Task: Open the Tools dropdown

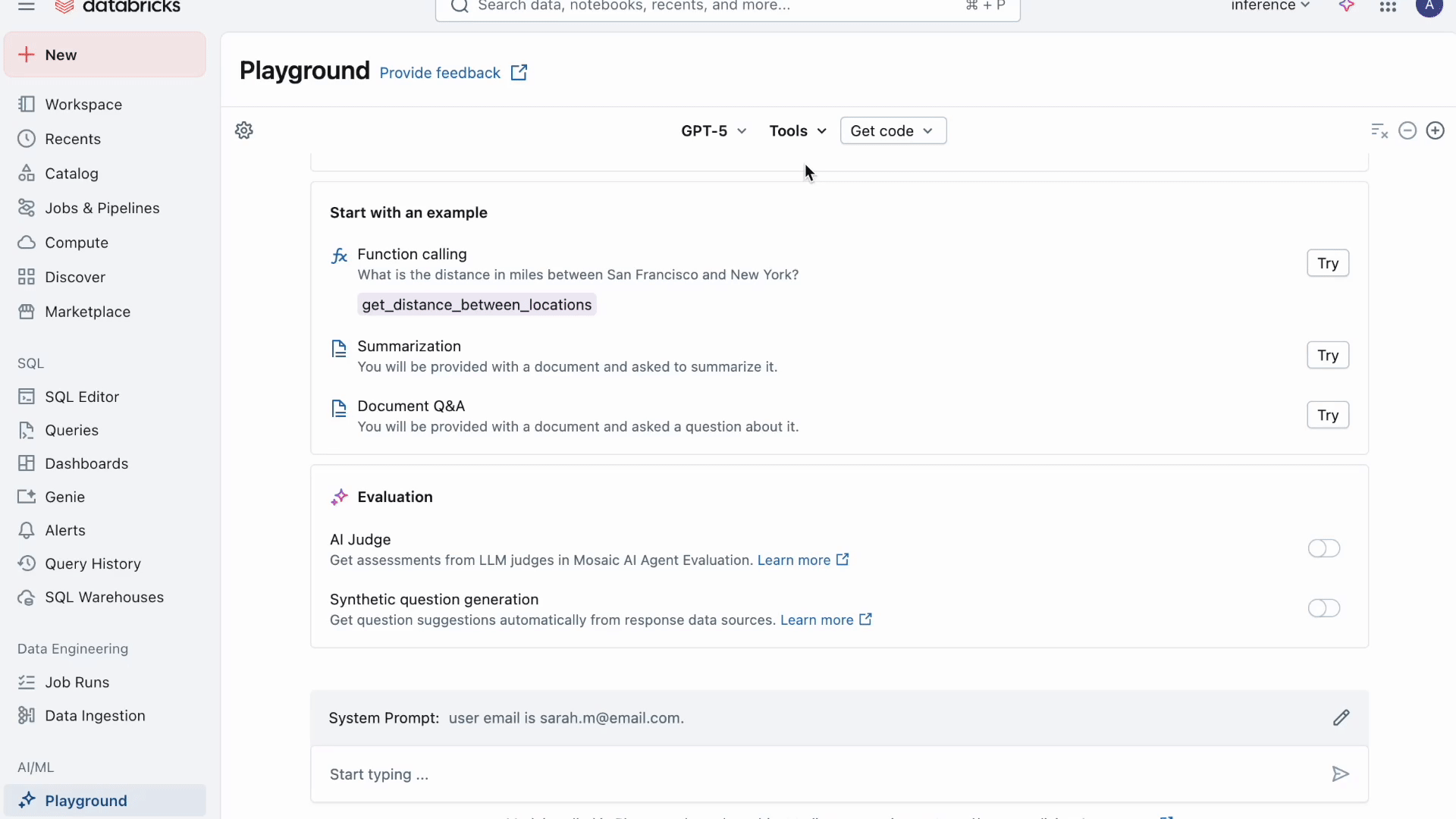Action: coord(797,131)
